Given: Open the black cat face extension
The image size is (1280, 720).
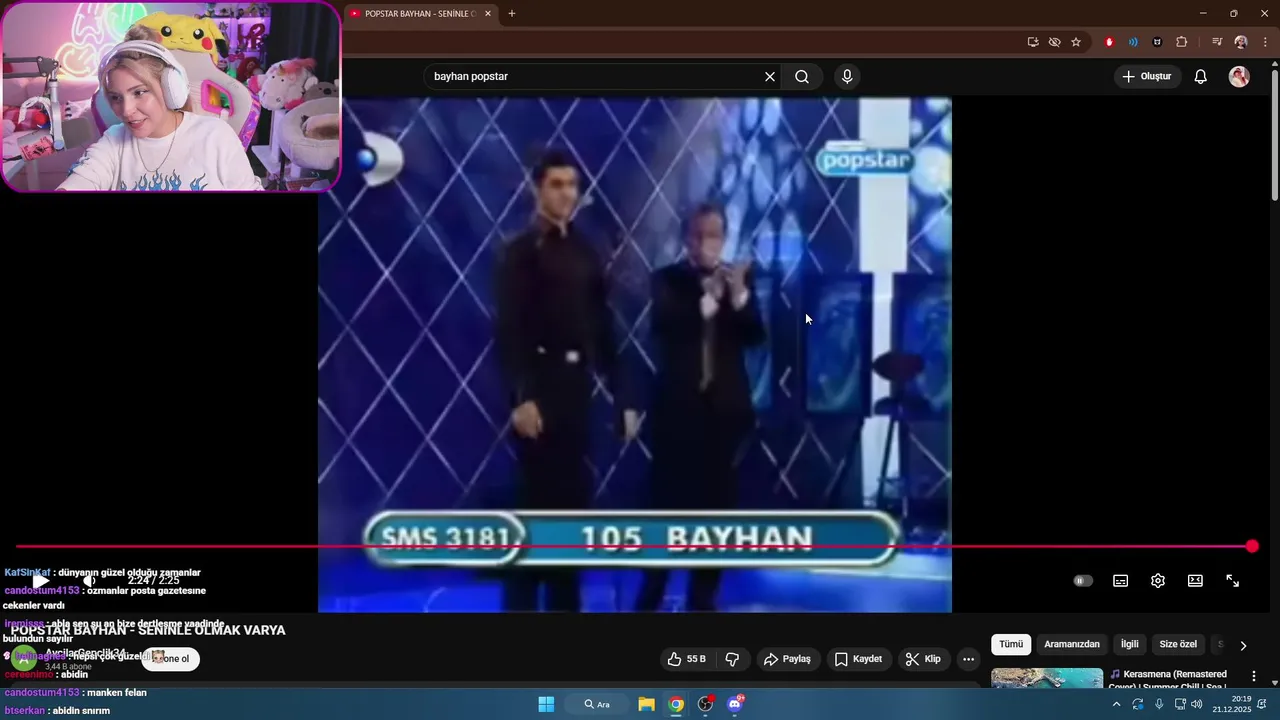Looking at the screenshot, I should click(1157, 42).
